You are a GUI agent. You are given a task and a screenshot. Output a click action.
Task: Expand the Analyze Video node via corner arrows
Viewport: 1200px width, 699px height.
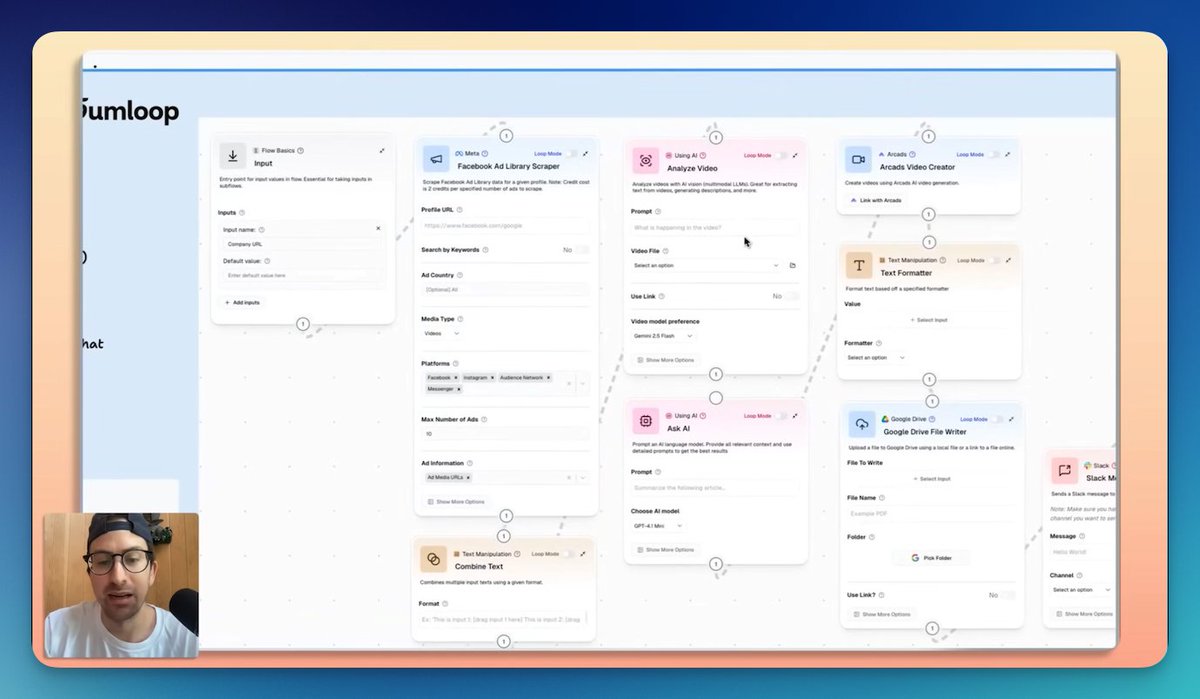pyautogui.click(x=795, y=156)
